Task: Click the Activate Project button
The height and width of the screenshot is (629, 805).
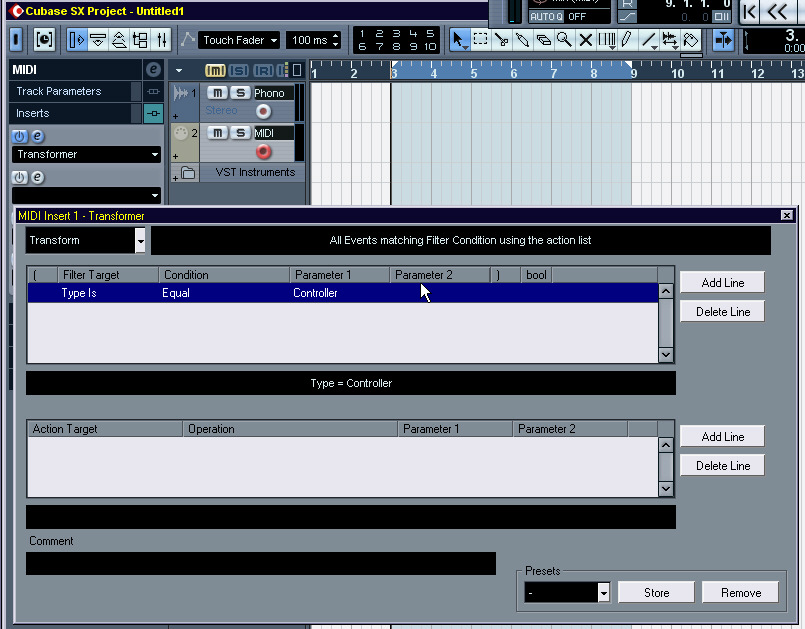Action: pos(16,40)
